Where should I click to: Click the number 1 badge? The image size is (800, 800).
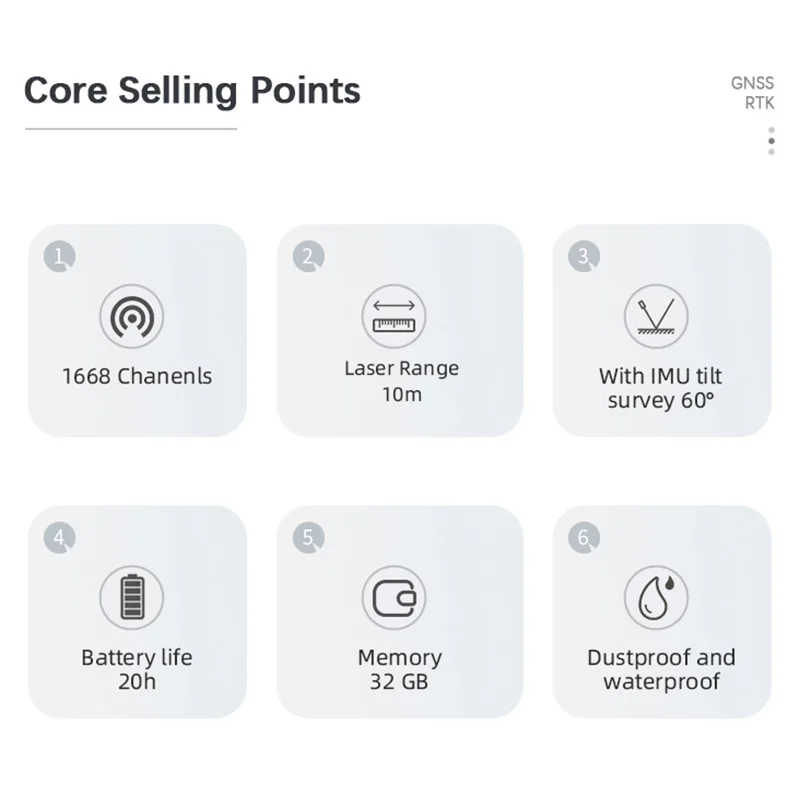(x=60, y=256)
